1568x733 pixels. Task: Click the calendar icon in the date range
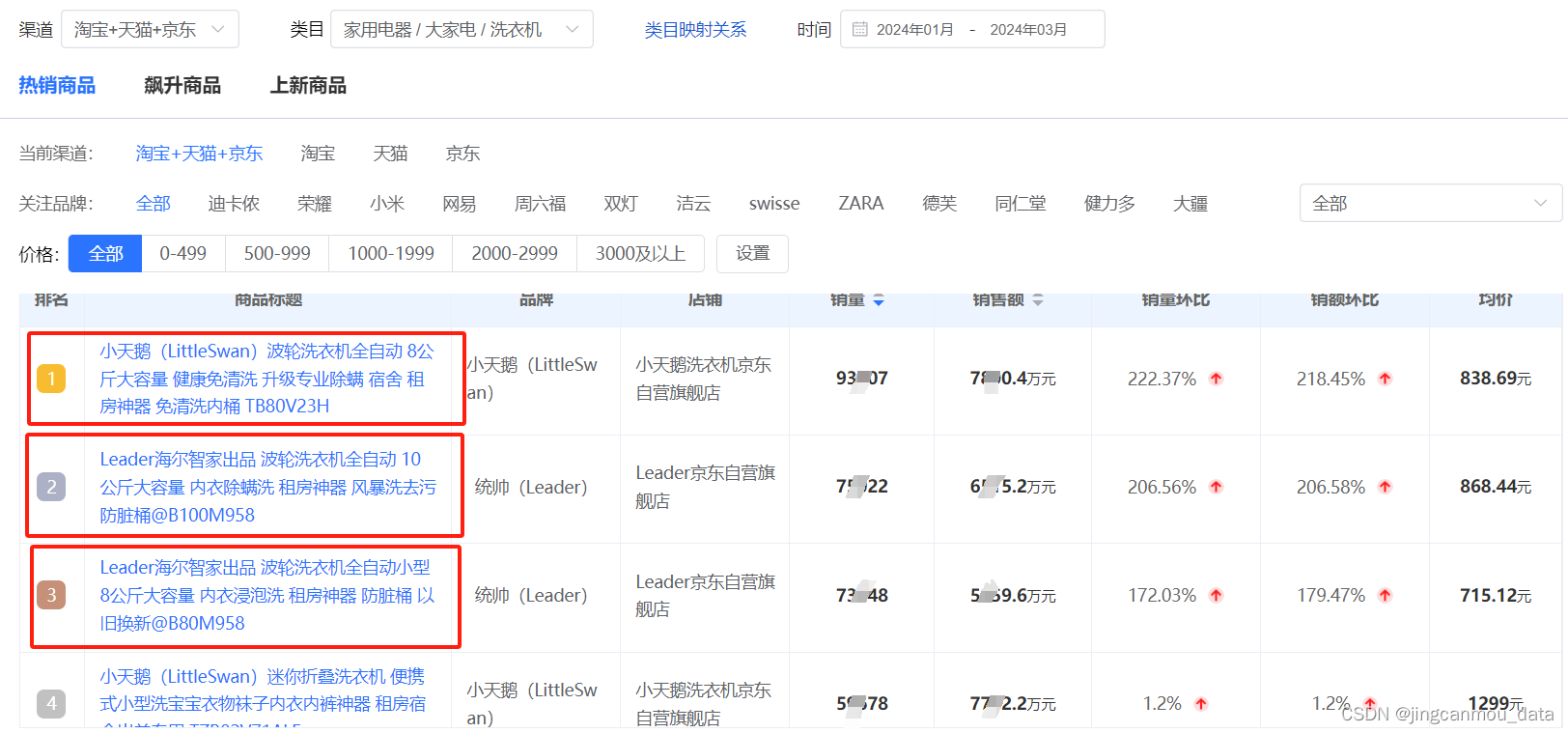click(860, 30)
